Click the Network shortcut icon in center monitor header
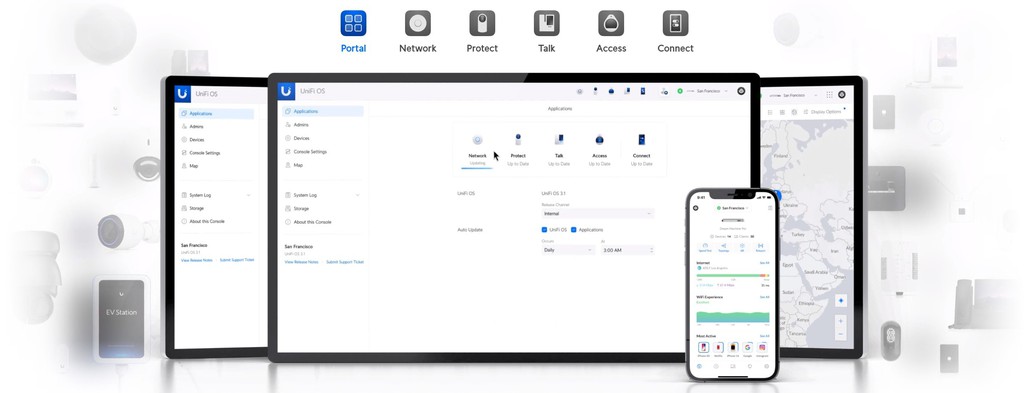Screen dimensions: 1024x393 pyautogui.click(x=579, y=91)
